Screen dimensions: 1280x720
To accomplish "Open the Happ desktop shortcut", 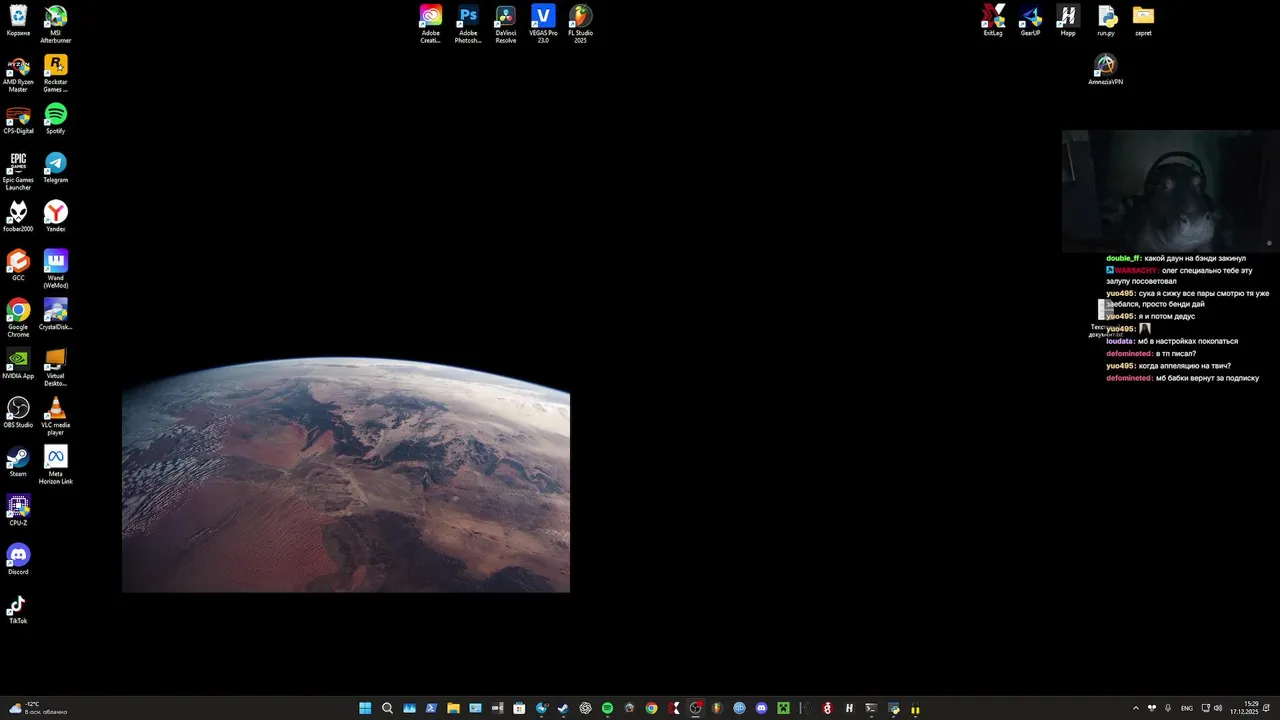I will pos(1068,20).
